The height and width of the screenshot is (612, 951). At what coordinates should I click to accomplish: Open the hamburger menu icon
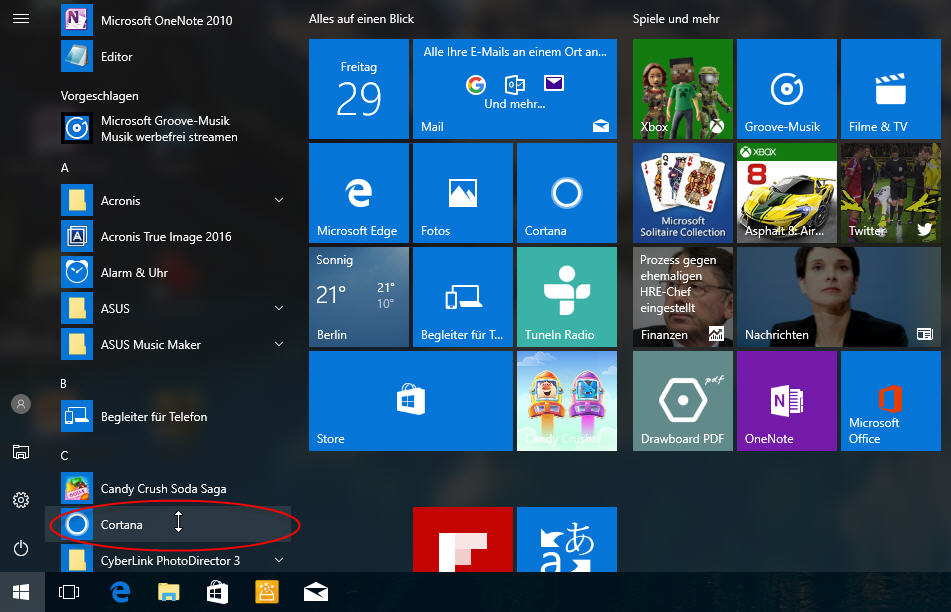tap(21, 18)
